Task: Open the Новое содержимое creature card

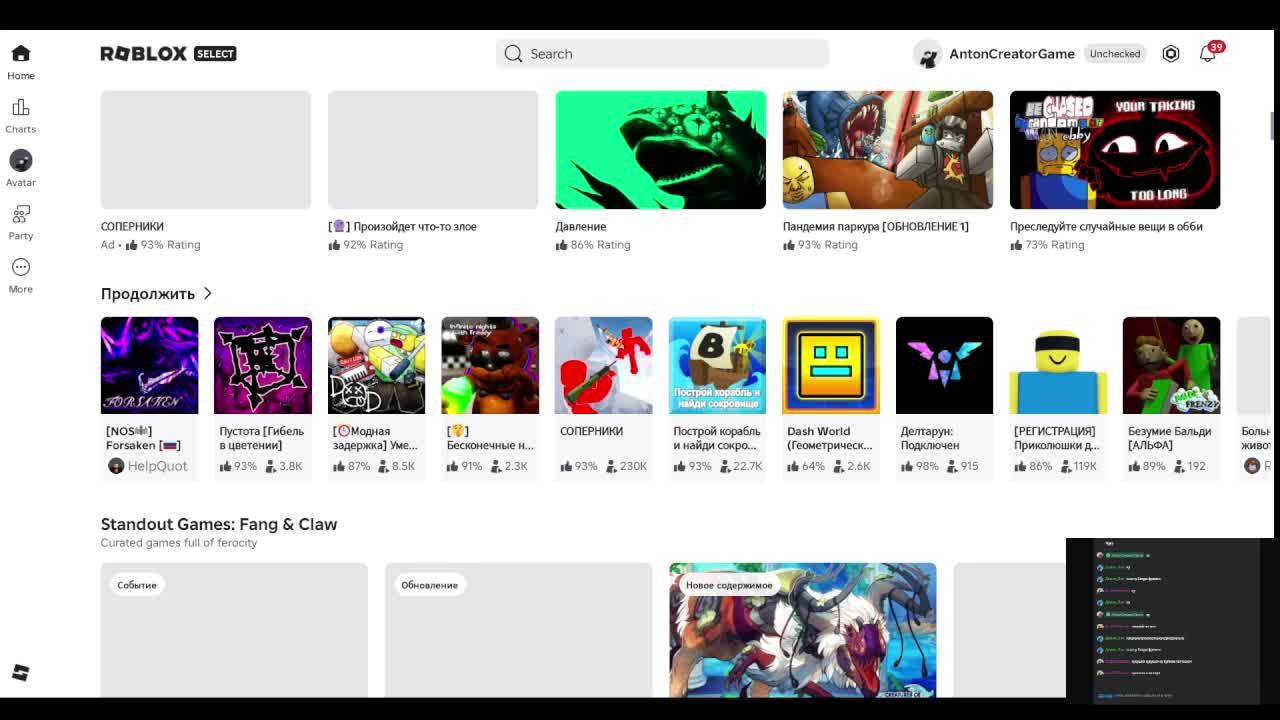Action: (x=803, y=630)
